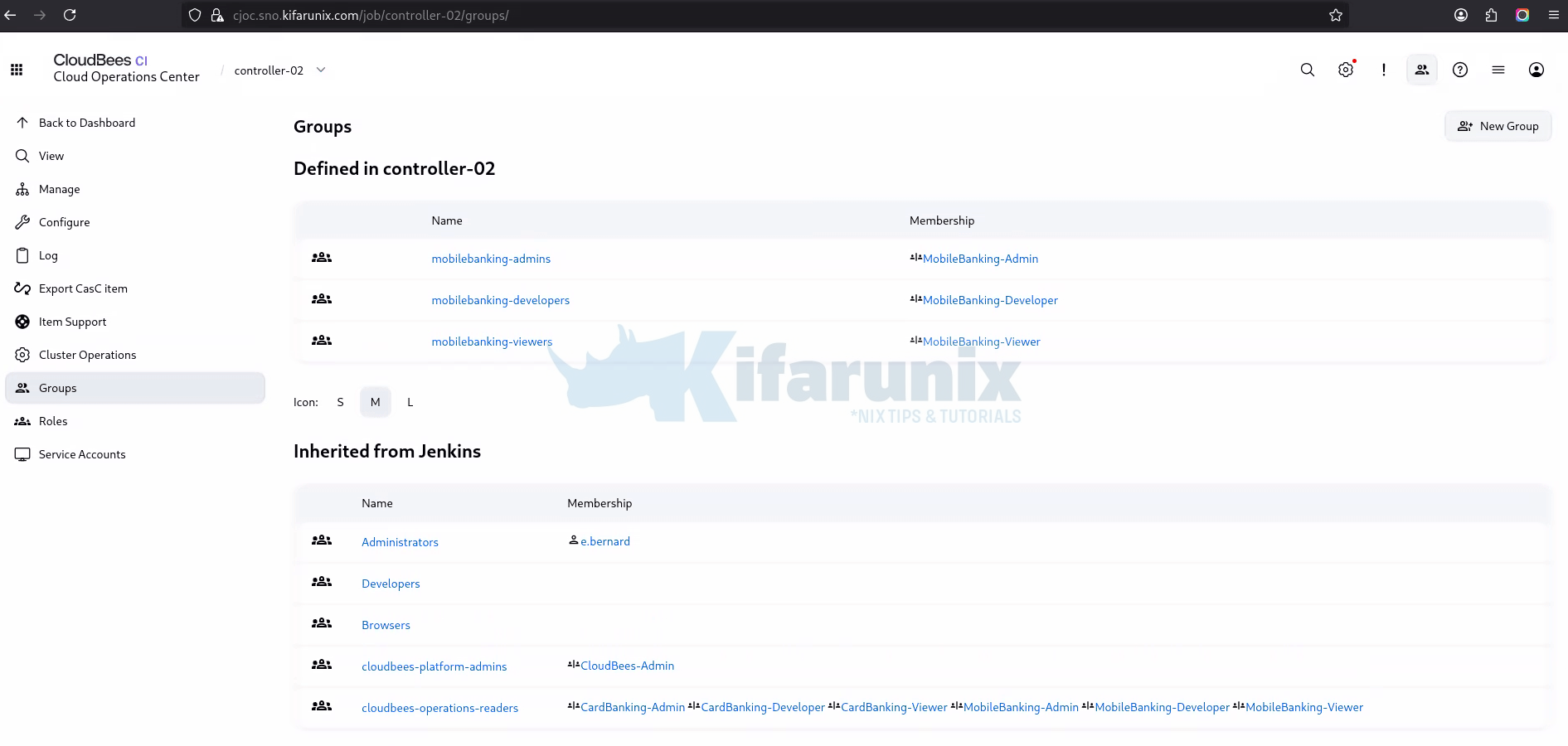Image resolution: width=1568 pixels, height=746 pixels.
Task: Open MobileBanking-Admin membership in mobilebanking-admins row
Action: (980, 259)
